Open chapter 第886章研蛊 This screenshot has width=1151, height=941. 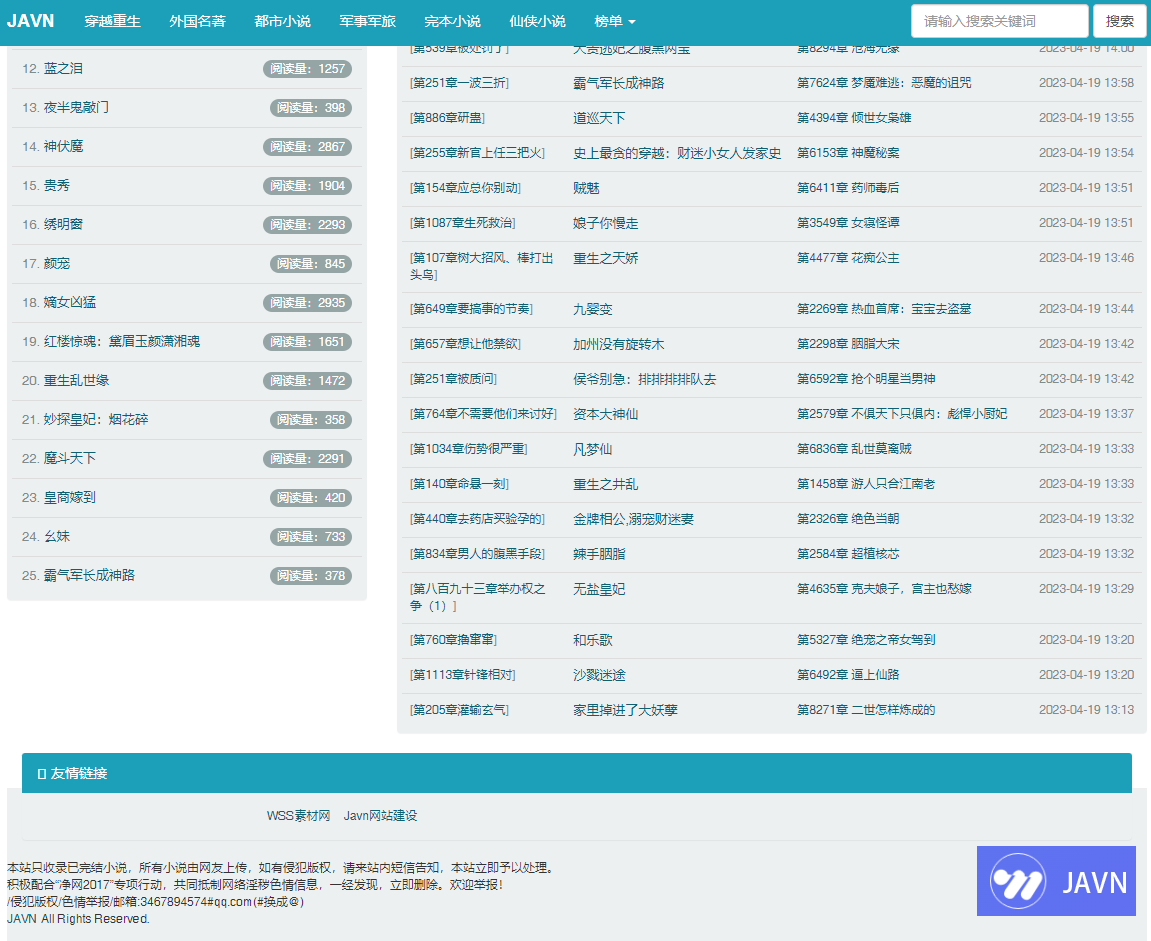tap(447, 117)
